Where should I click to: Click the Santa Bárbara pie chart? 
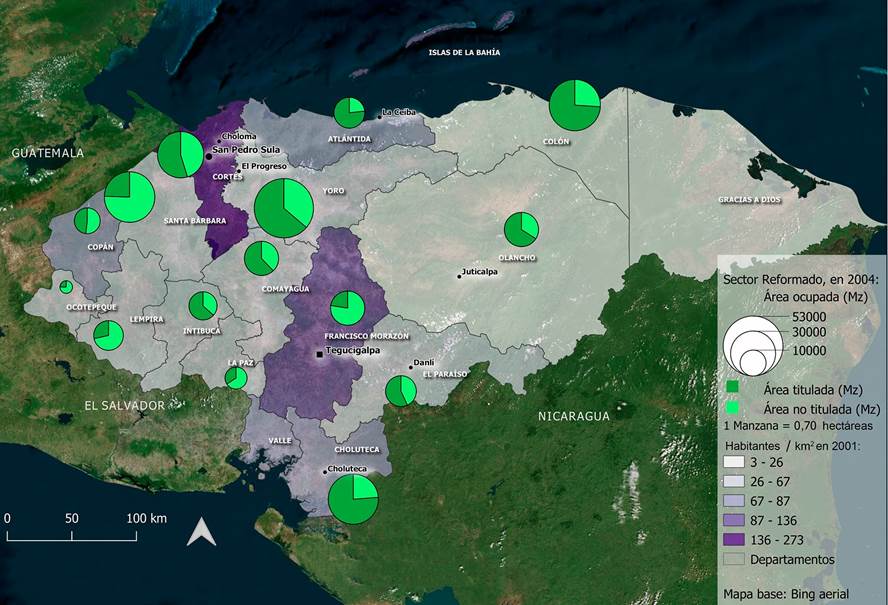click(x=130, y=197)
